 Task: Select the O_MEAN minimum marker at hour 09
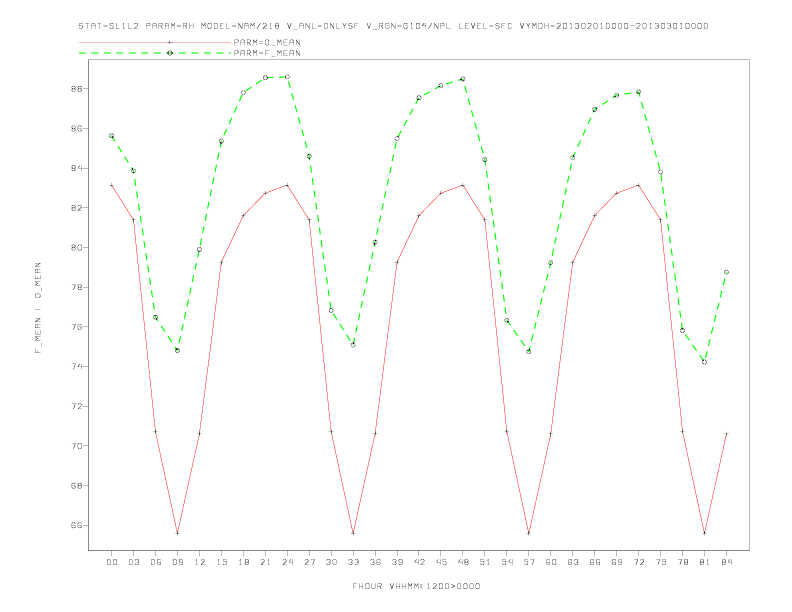[177, 533]
